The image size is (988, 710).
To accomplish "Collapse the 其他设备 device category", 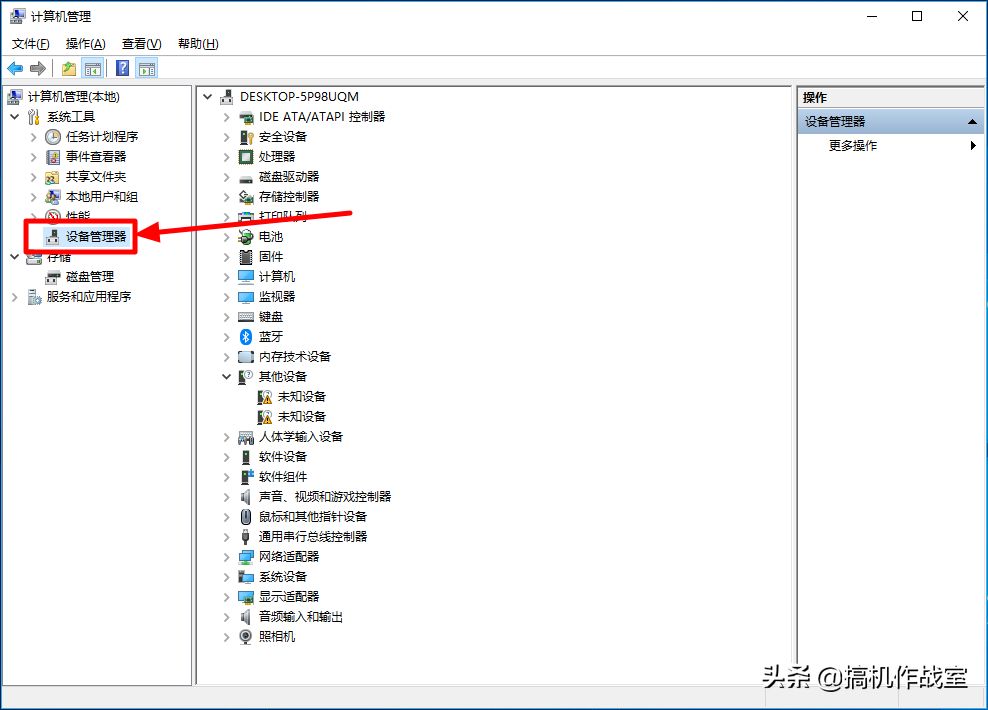I will (x=226, y=377).
